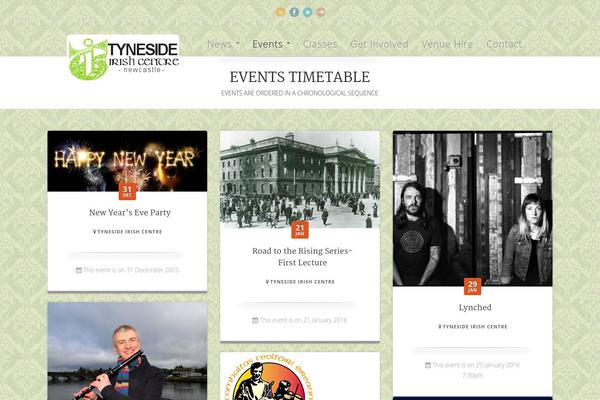600x400 pixels.
Task: Click the 31 Dec date badge
Action: [127, 191]
